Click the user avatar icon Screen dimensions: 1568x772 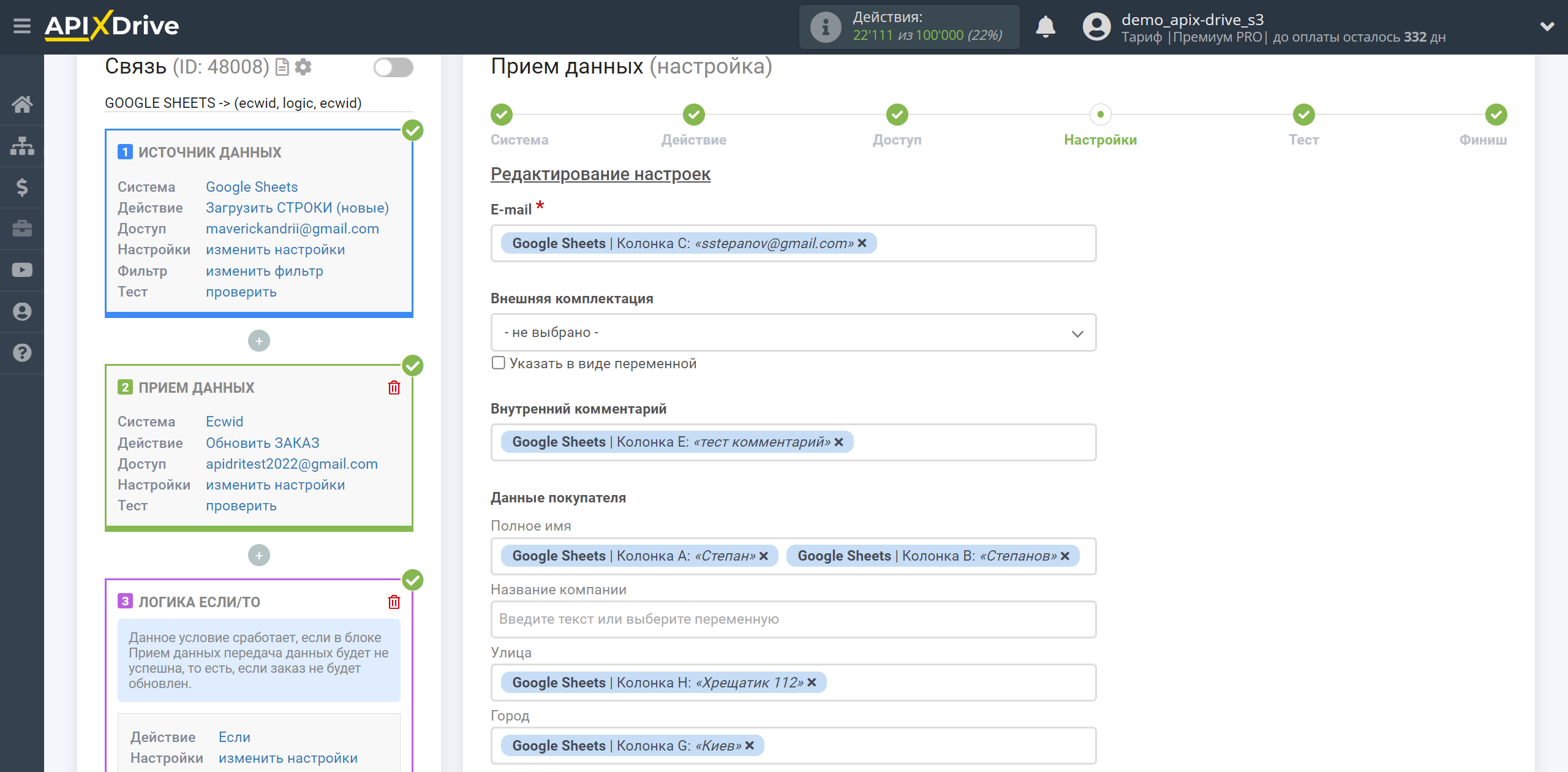pyautogui.click(x=1096, y=27)
